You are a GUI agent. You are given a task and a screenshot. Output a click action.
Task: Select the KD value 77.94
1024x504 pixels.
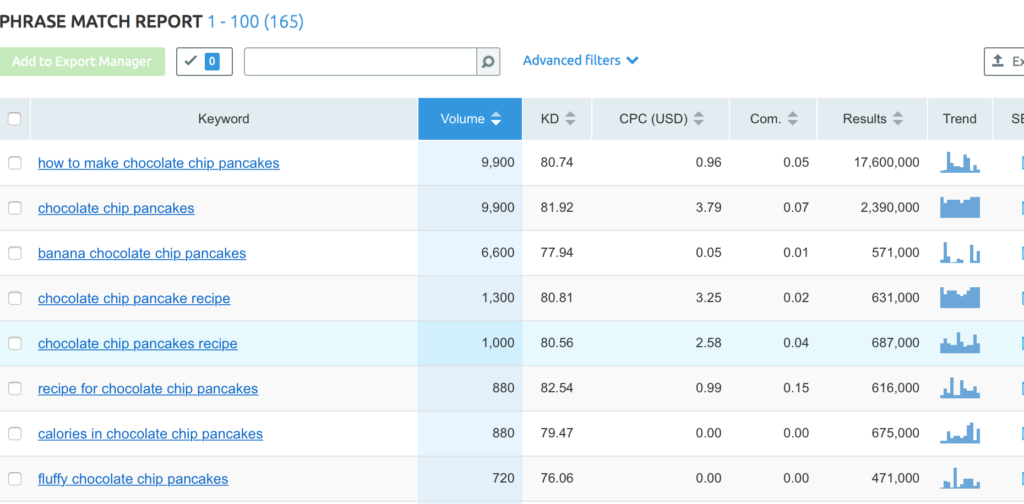click(x=557, y=253)
